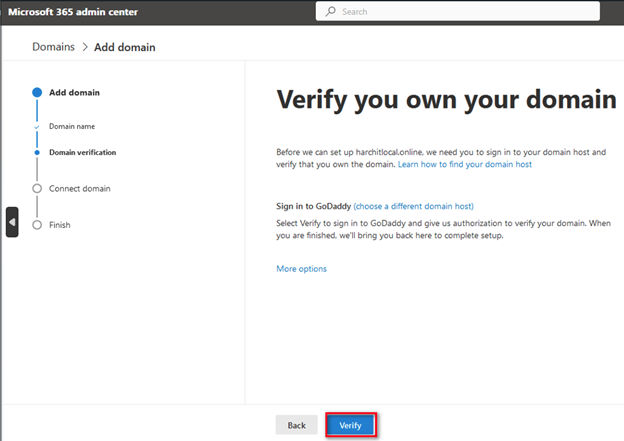The width and height of the screenshot is (624, 441).
Task: Expand the collapsed left side panel arrow
Action: pos(12,221)
